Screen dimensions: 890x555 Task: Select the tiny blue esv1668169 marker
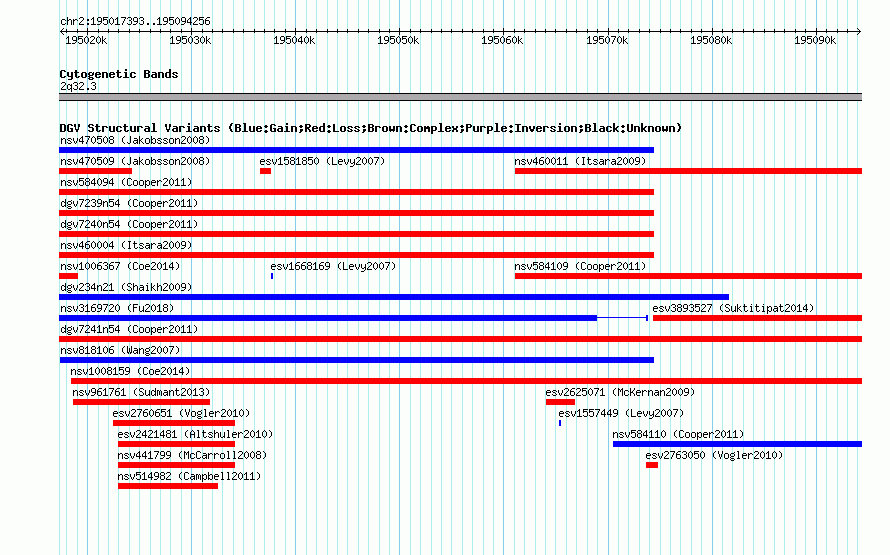pos(272,276)
